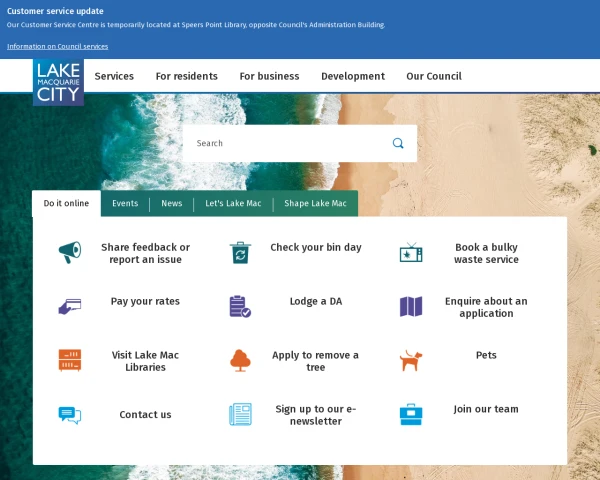Open the Contact us link

tap(145, 414)
